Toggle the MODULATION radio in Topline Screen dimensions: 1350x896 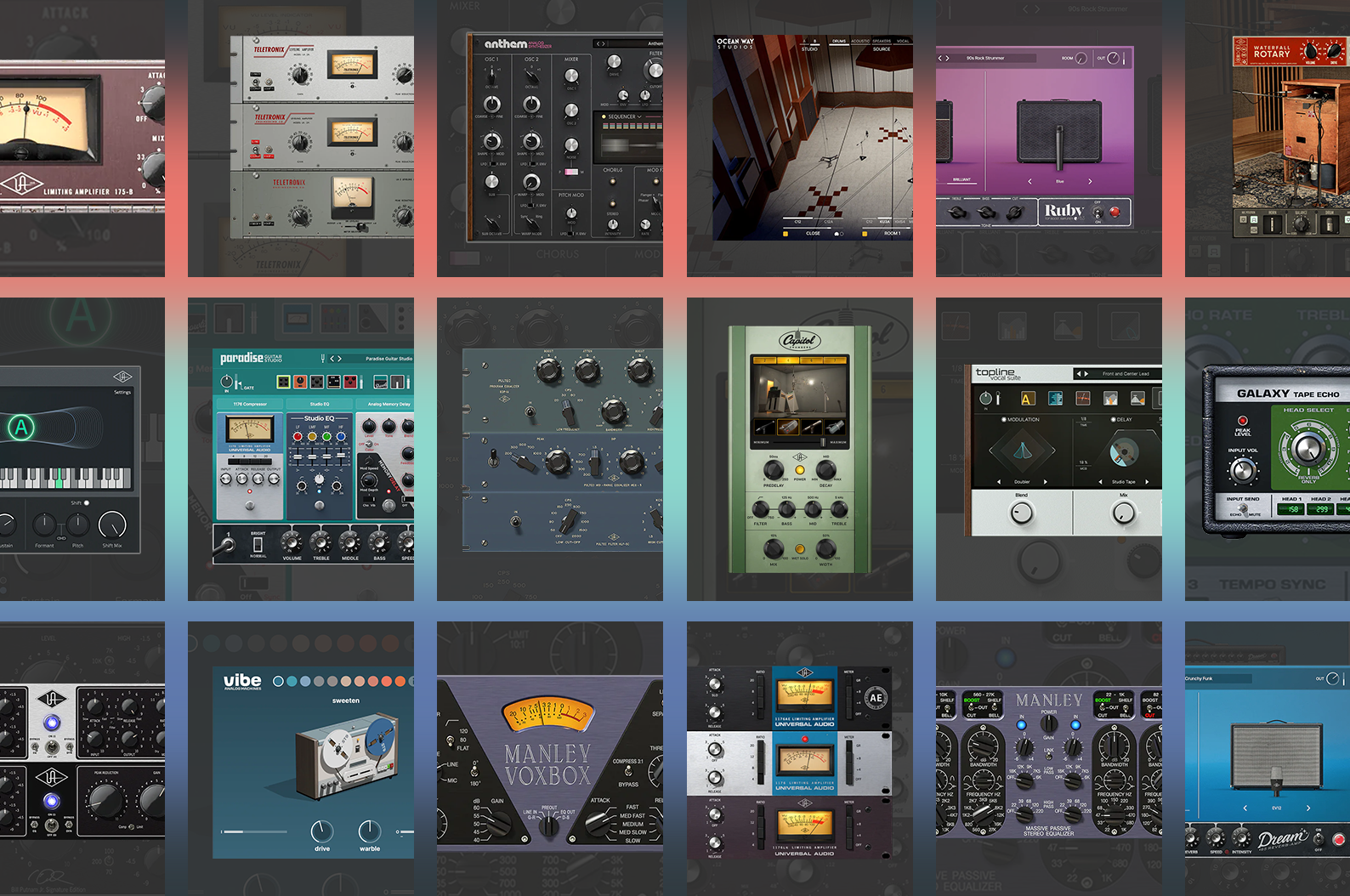click(x=1004, y=419)
